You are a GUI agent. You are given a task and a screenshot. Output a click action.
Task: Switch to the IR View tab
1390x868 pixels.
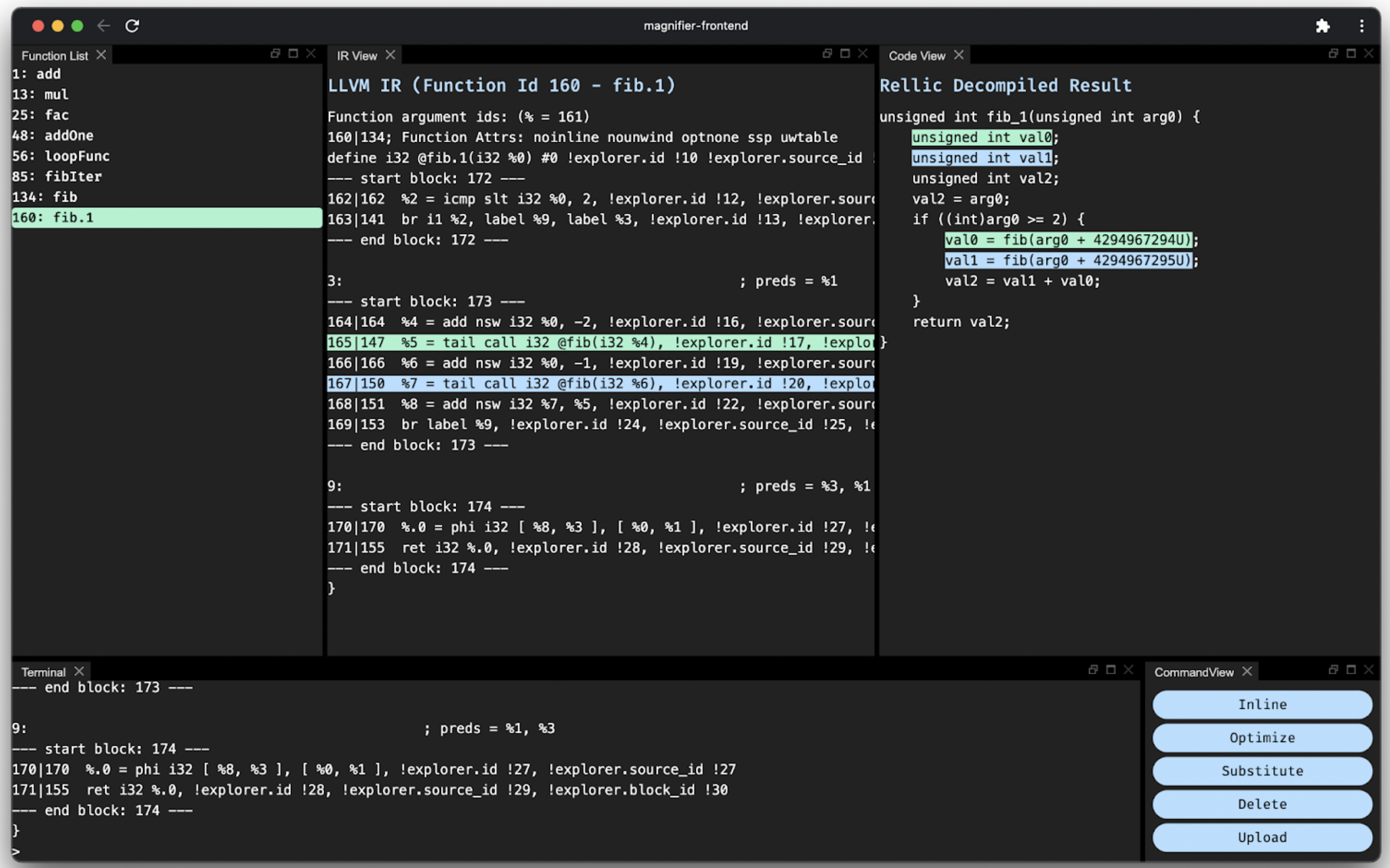[x=356, y=56]
